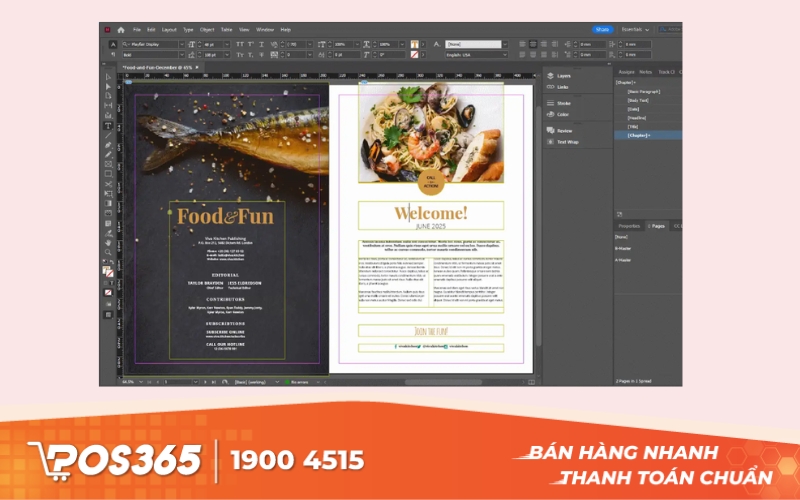Open the page number dropdown in status bar
The image size is (800, 500).
pyautogui.click(x=195, y=382)
